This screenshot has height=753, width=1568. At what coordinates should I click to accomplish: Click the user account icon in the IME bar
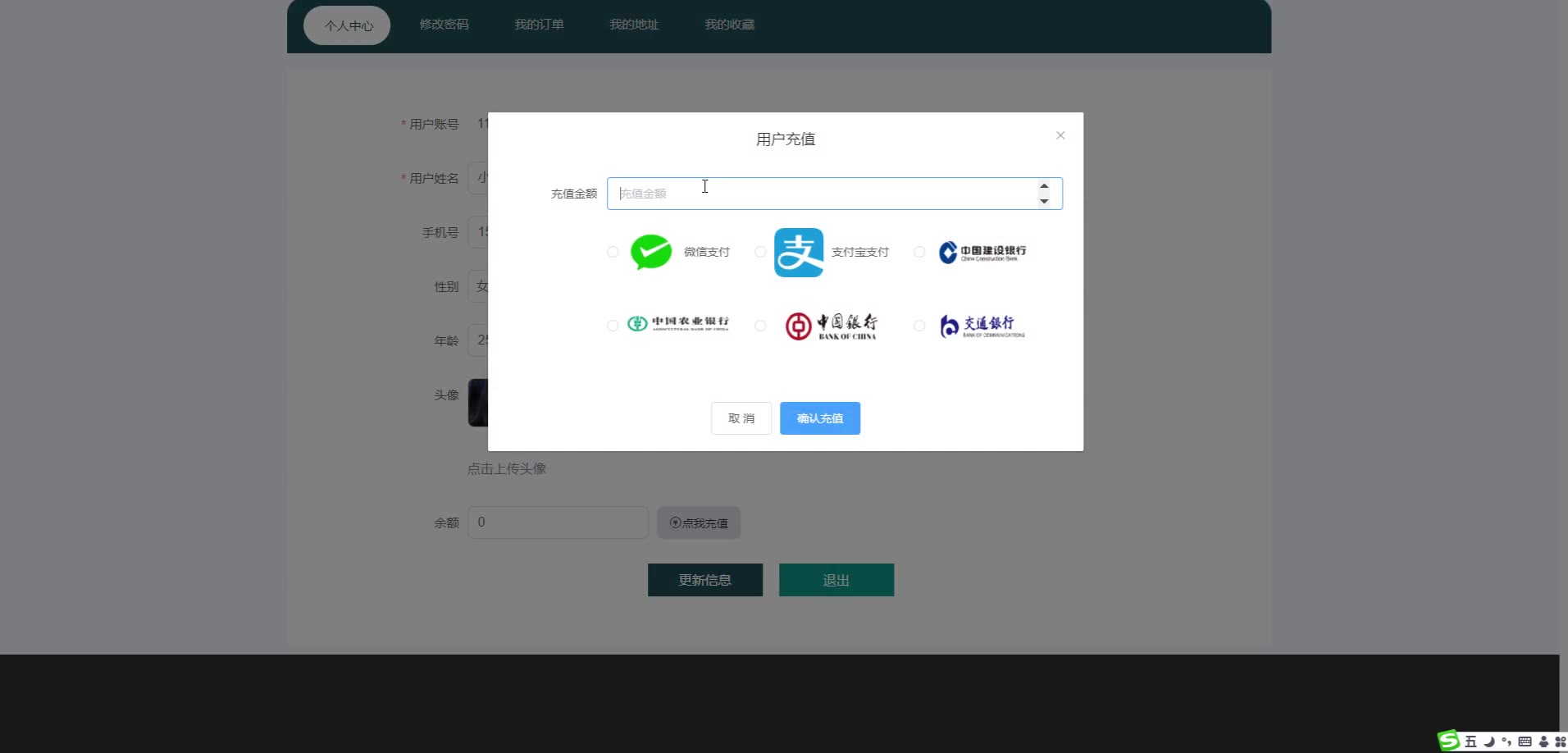1543,742
